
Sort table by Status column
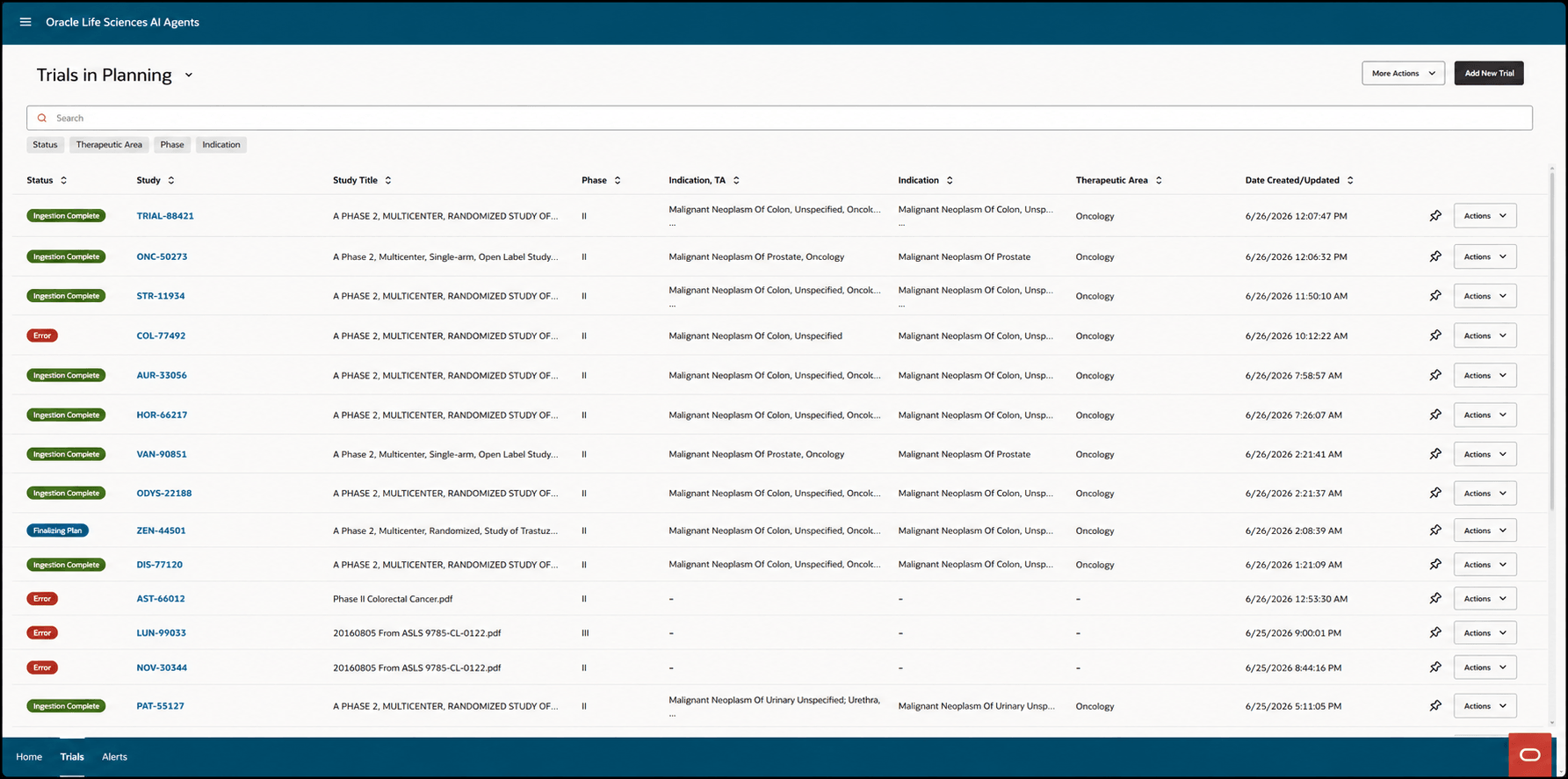click(63, 180)
